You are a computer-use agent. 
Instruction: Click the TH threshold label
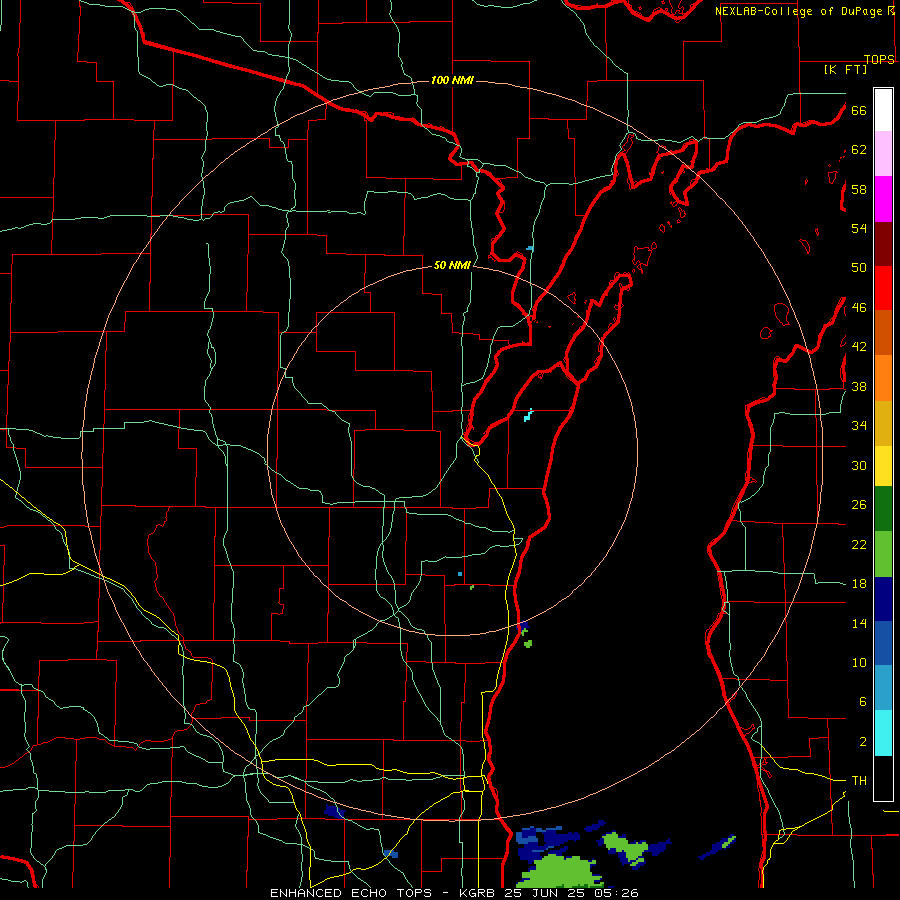pos(859,781)
